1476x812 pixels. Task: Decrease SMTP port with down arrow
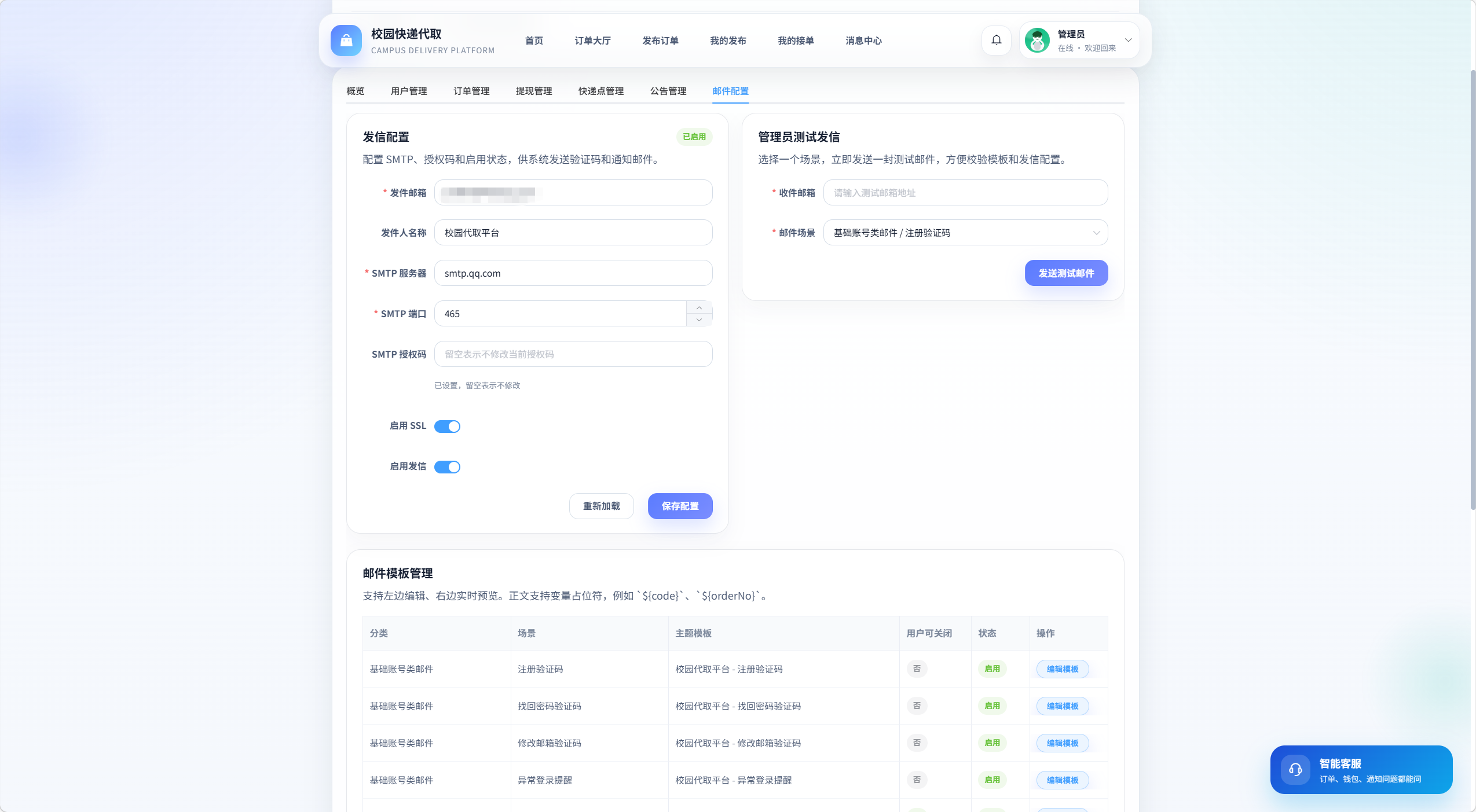pos(699,320)
